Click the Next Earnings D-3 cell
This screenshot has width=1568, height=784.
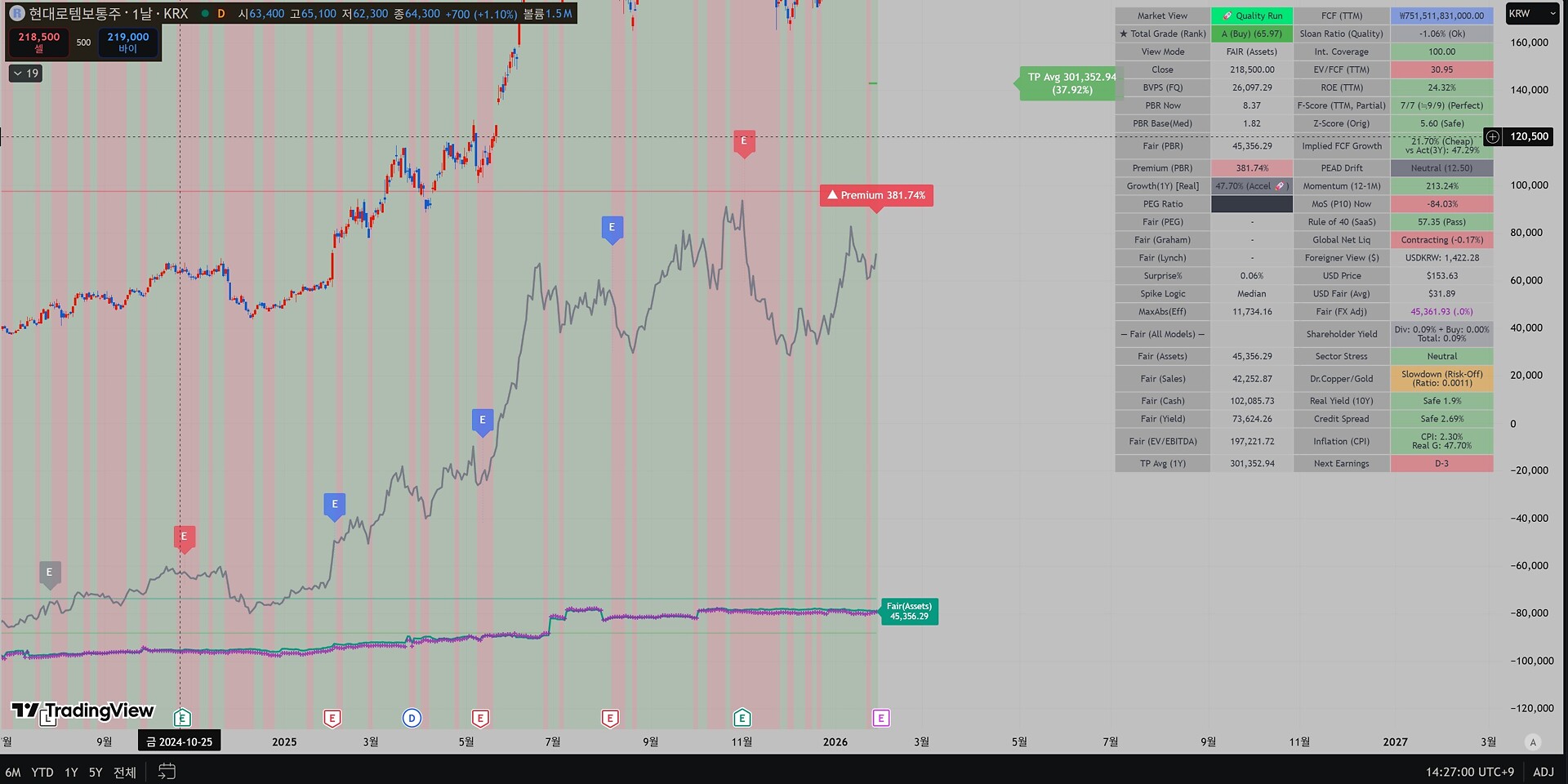click(x=1442, y=464)
